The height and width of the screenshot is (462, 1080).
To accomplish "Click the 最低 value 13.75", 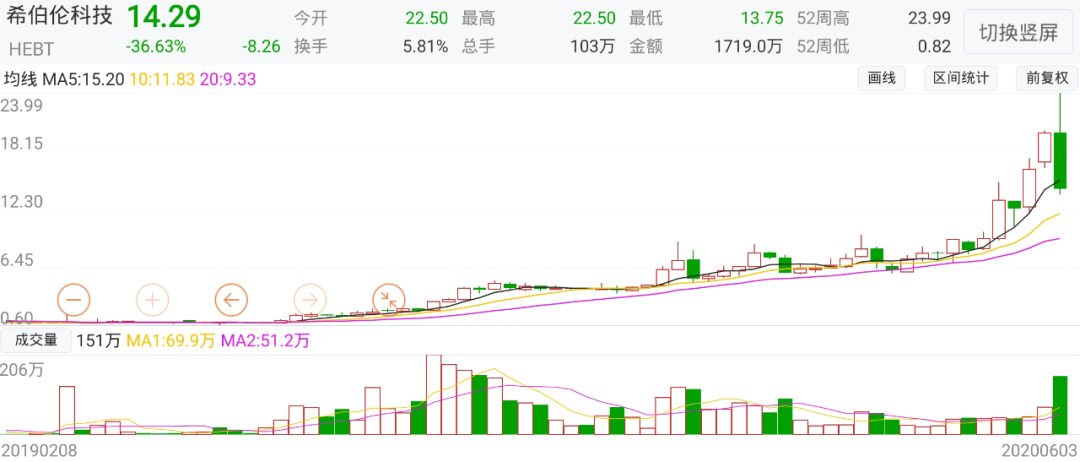I will click(x=761, y=19).
